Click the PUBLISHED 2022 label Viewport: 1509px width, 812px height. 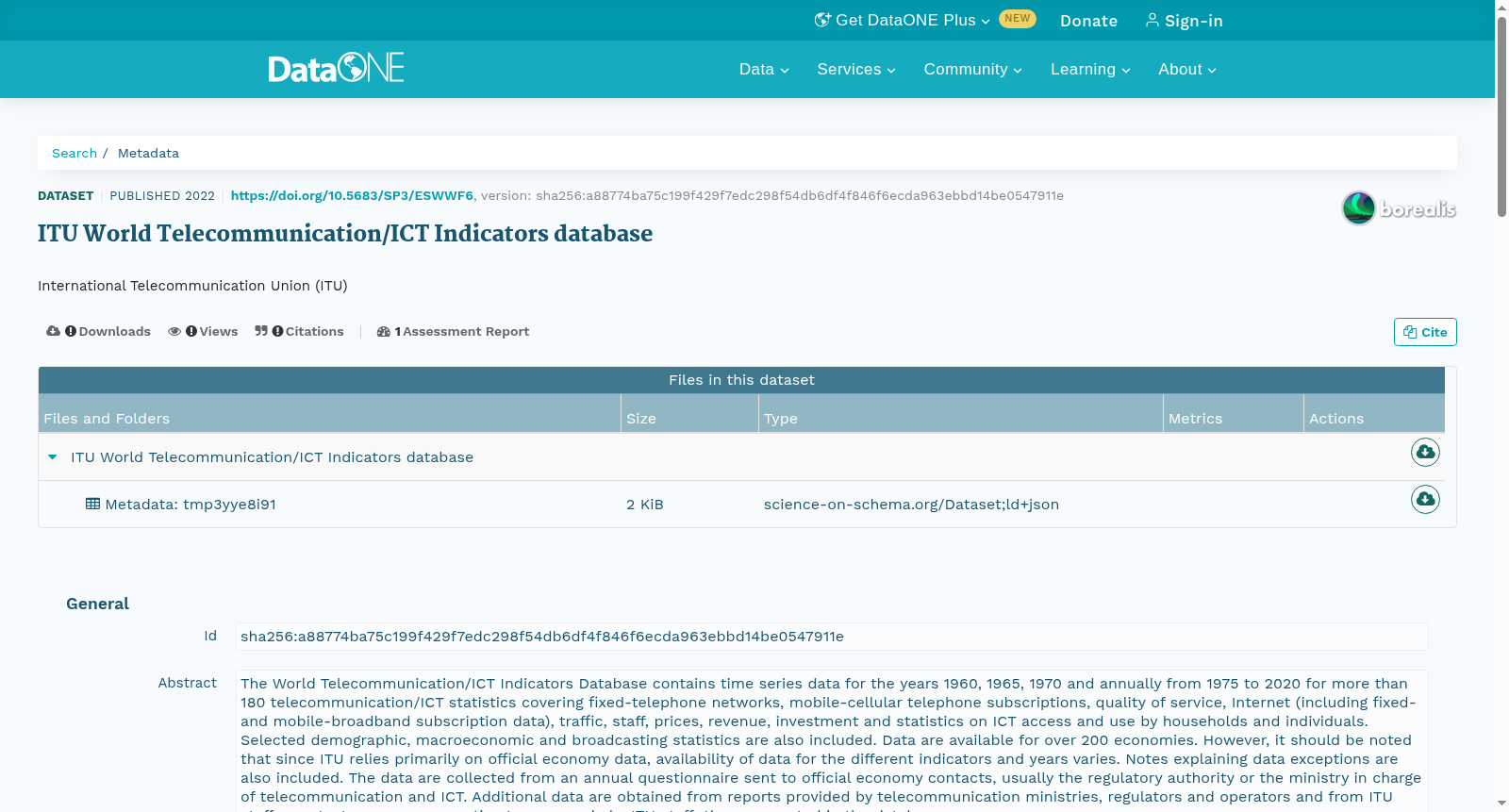(162, 196)
